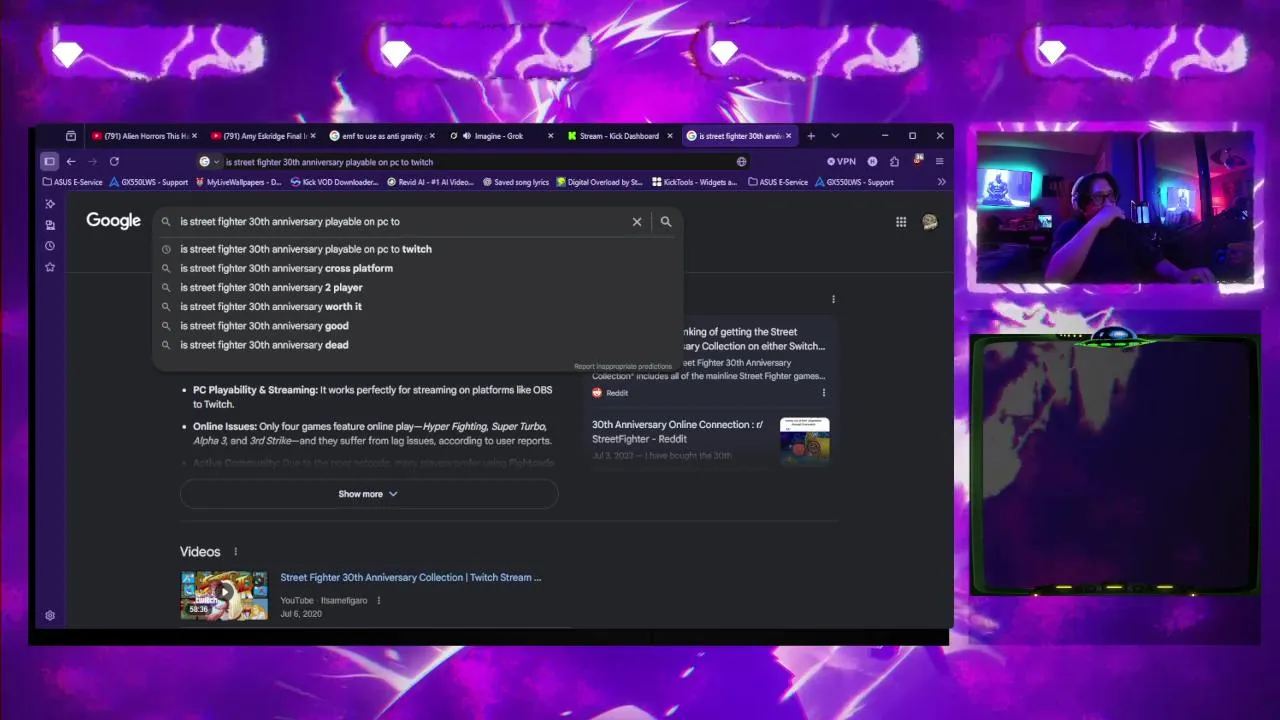
Task: Open the Opera AI sidebar icon
Action: point(50,204)
